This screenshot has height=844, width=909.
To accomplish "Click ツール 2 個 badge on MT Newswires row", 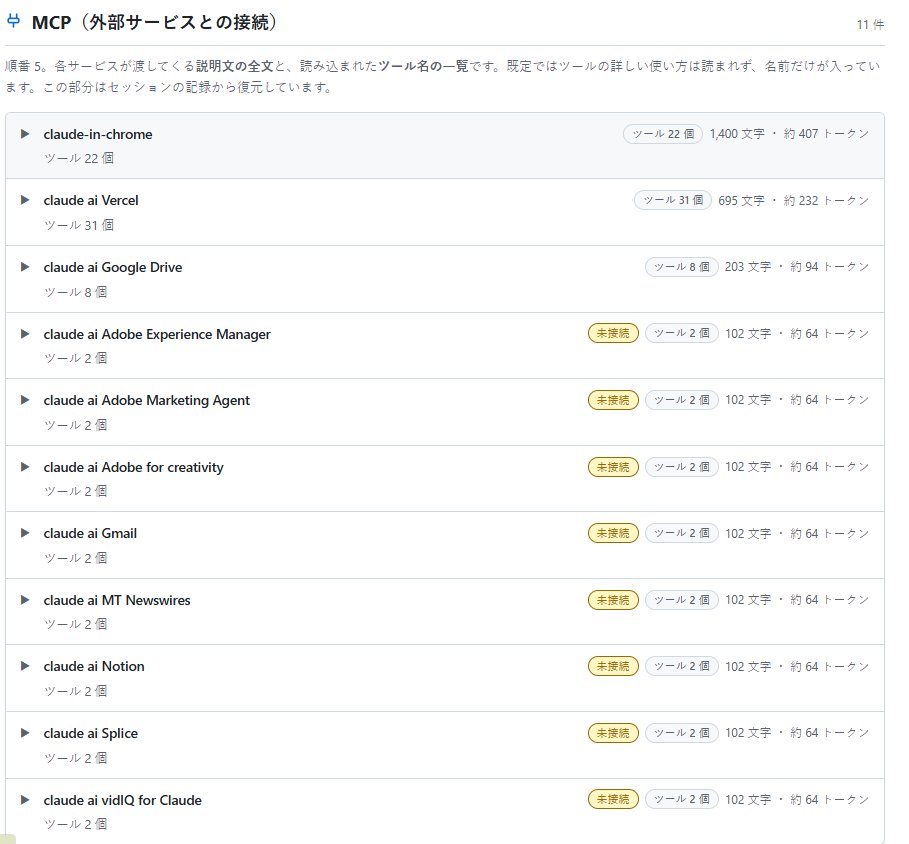I will (681, 599).
